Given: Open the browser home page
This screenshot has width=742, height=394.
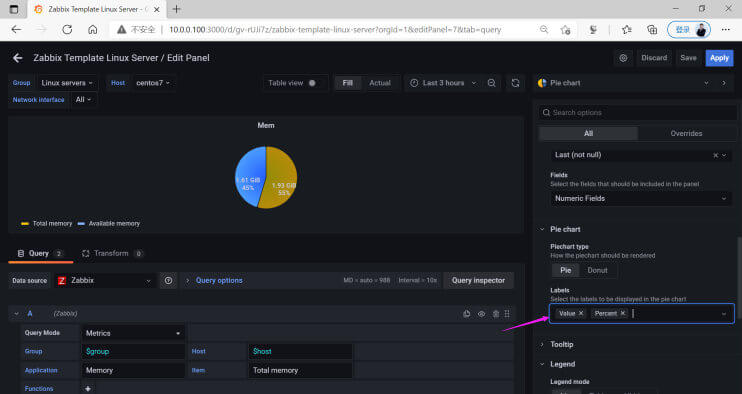Looking at the screenshot, I should click(93, 29).
